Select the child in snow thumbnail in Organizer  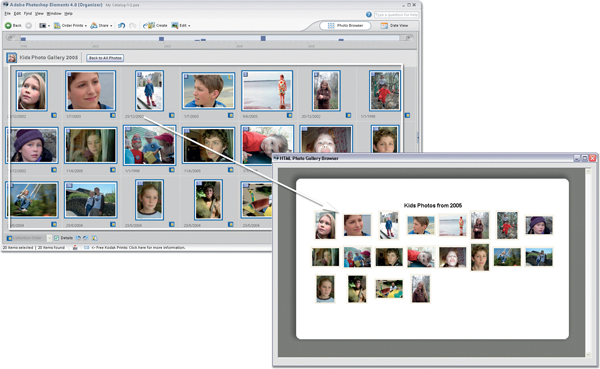[x=149, y=91]
